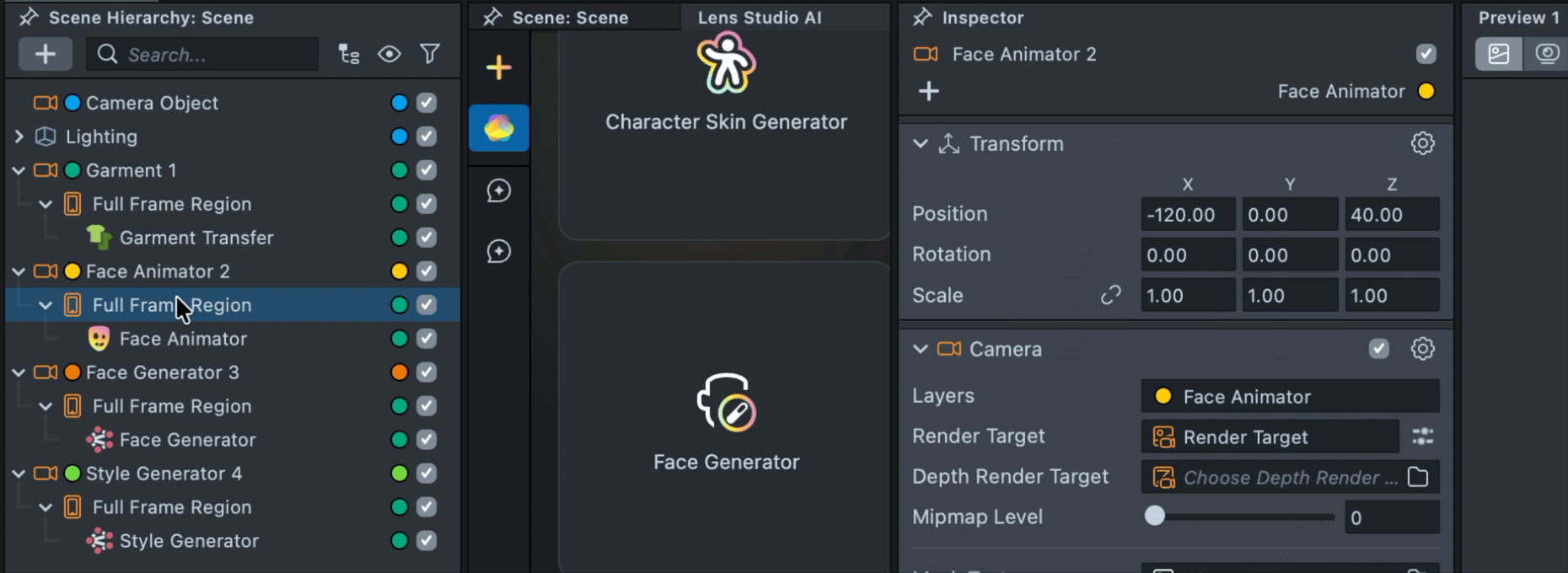Collapse the Garment 1 hierarchy node

pyautogui.click(x=19, y=170)
